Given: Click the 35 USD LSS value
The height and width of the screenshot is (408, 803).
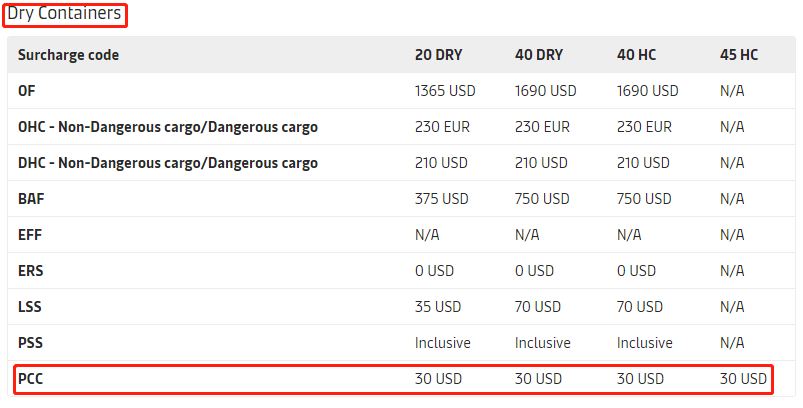Looking at the screenshot, I should coord(438,307).
